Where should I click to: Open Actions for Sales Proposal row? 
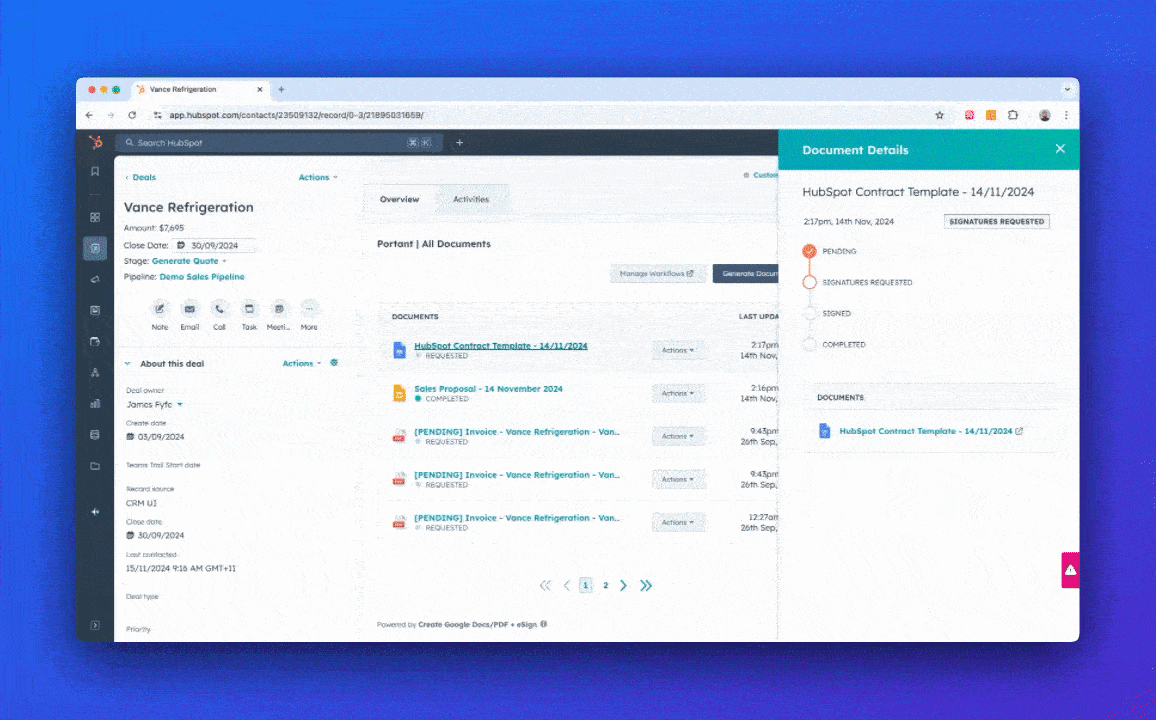(678, 394)
